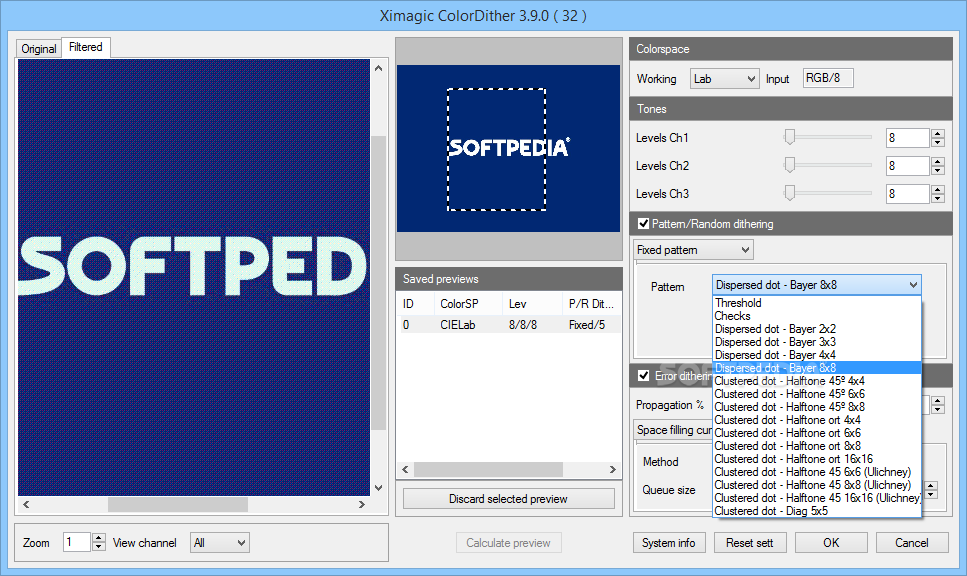This screenshot has height=576, width=967.
Task: Switch to the Filtered tab
Action: pyautogui.click(x=86, y=47)
